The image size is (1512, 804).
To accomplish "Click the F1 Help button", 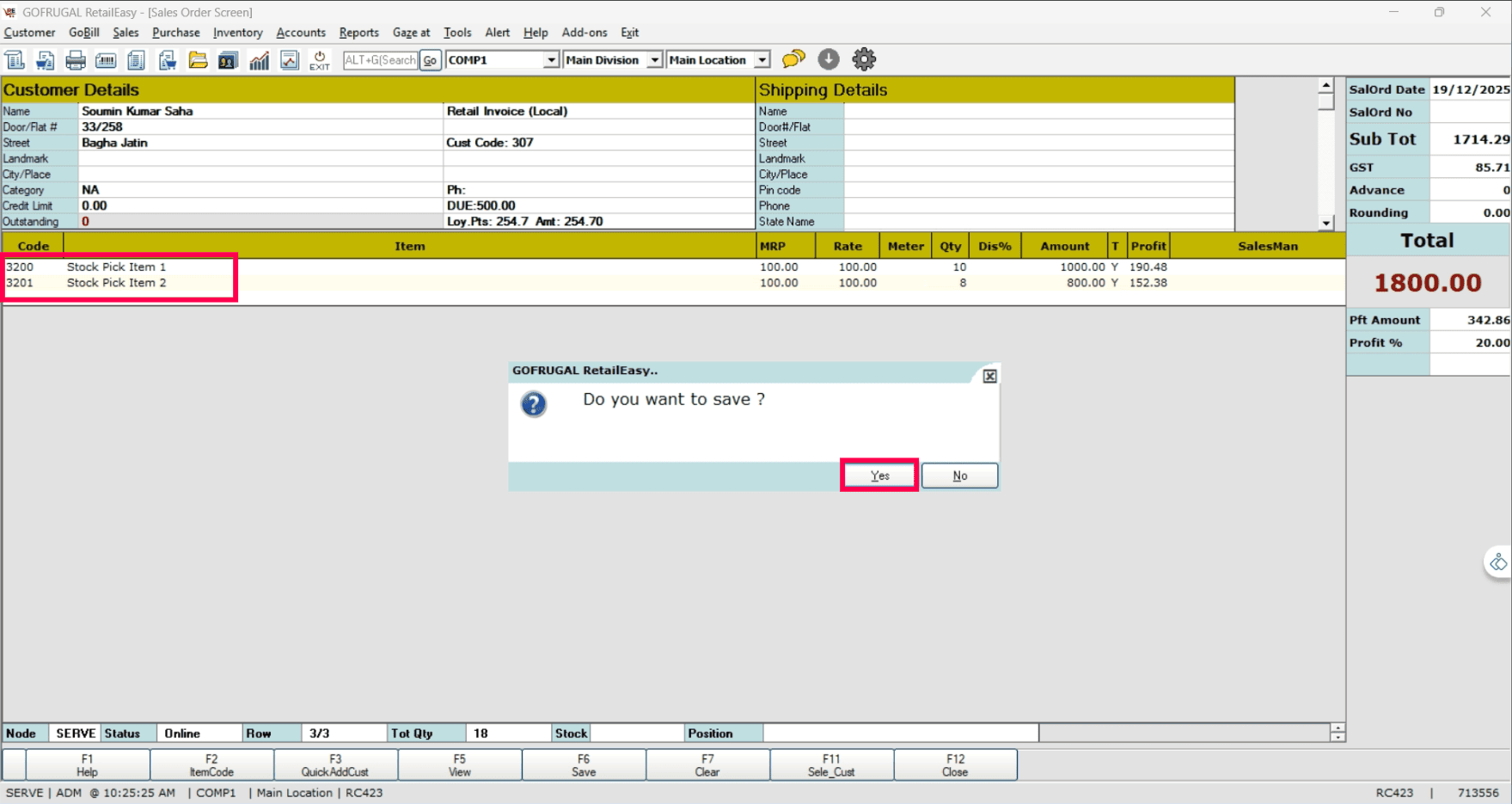I will coord(88,765).
